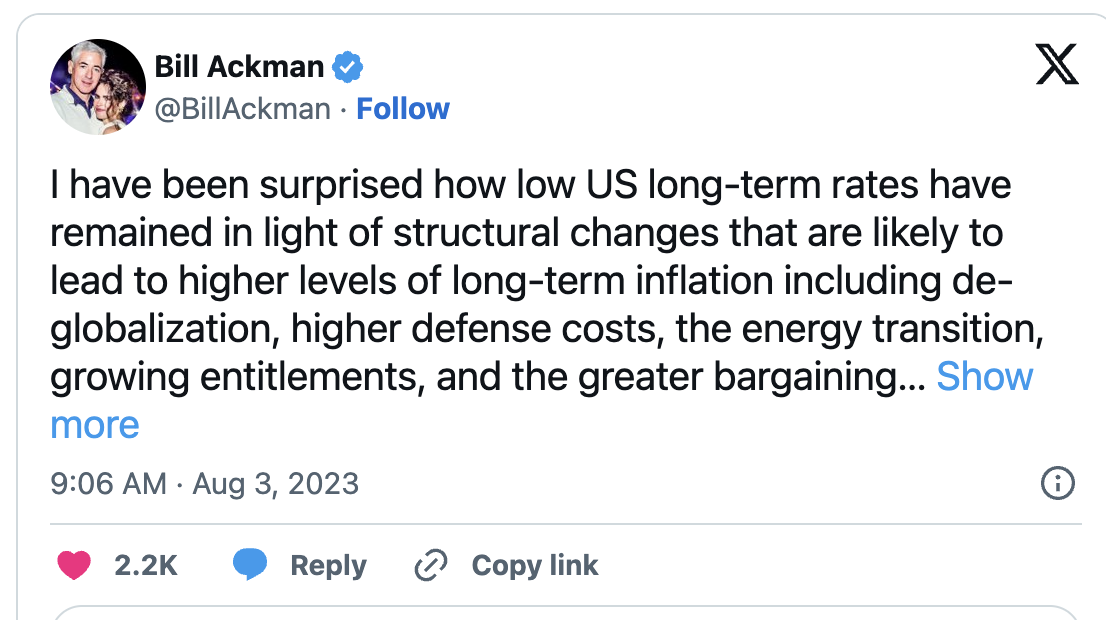This screenshot has width=1106, height=620.
Task: Open Bill Ackman's profile picture
Action: click(98, 87)
